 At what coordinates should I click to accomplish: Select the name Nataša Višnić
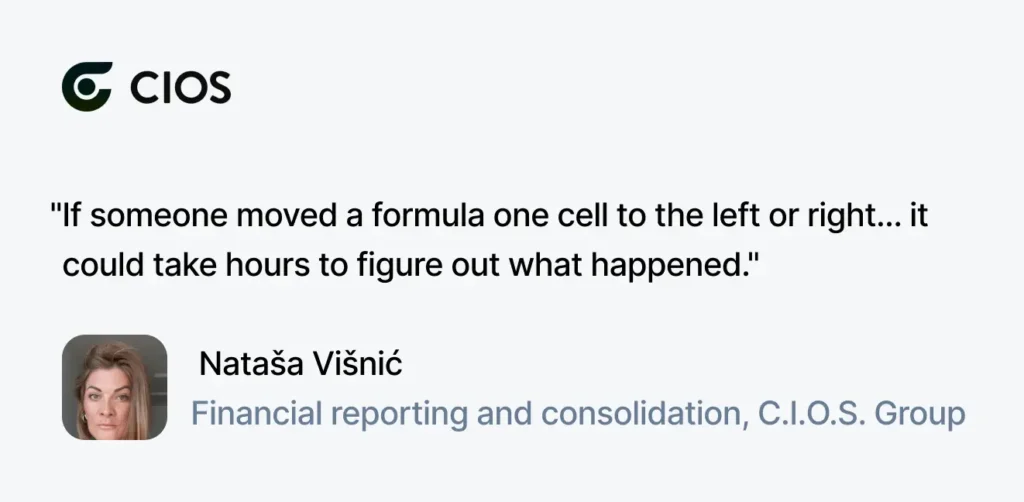pyautogui.click(x=300, y=364)
